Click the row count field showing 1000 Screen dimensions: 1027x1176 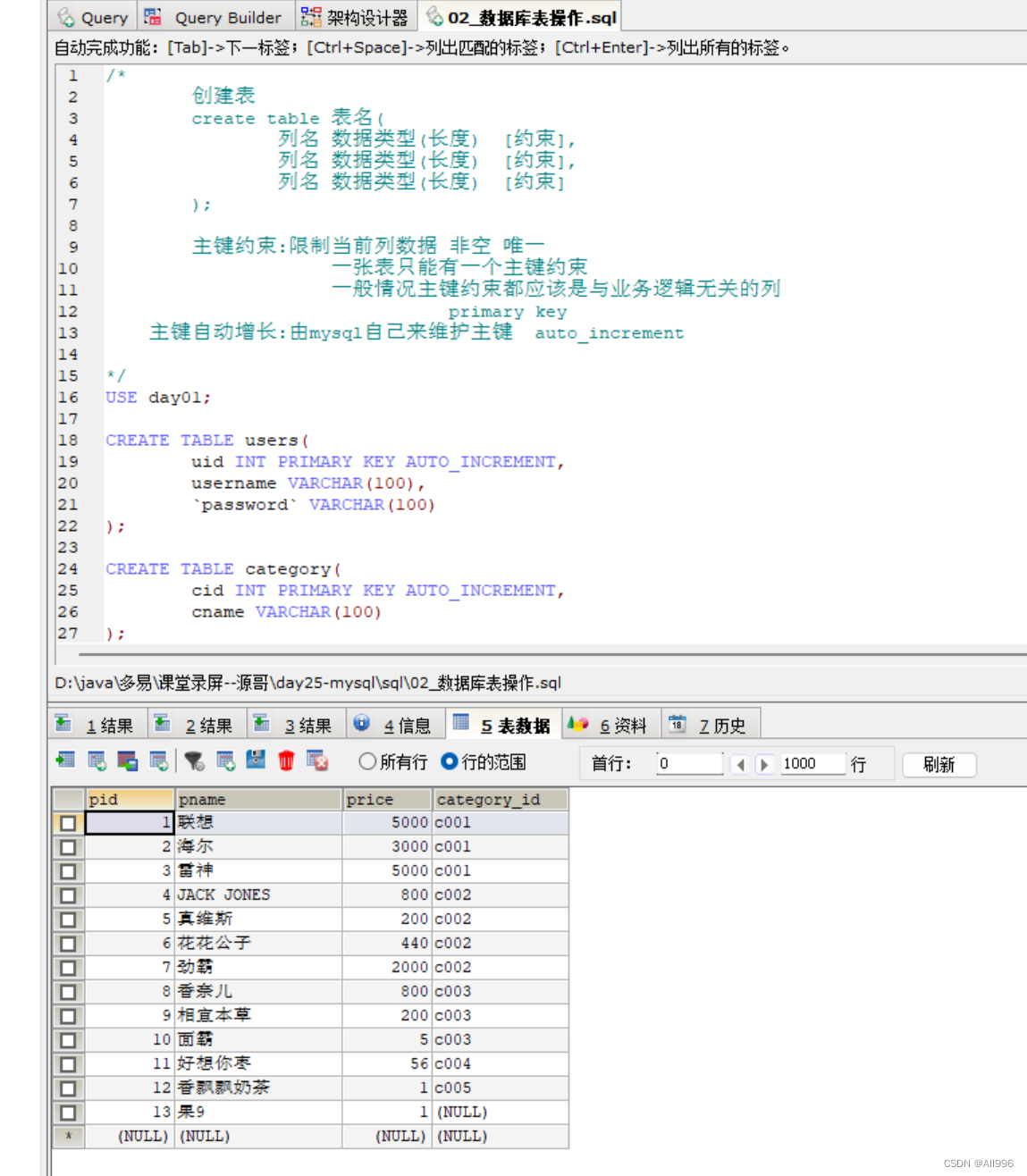812,763
